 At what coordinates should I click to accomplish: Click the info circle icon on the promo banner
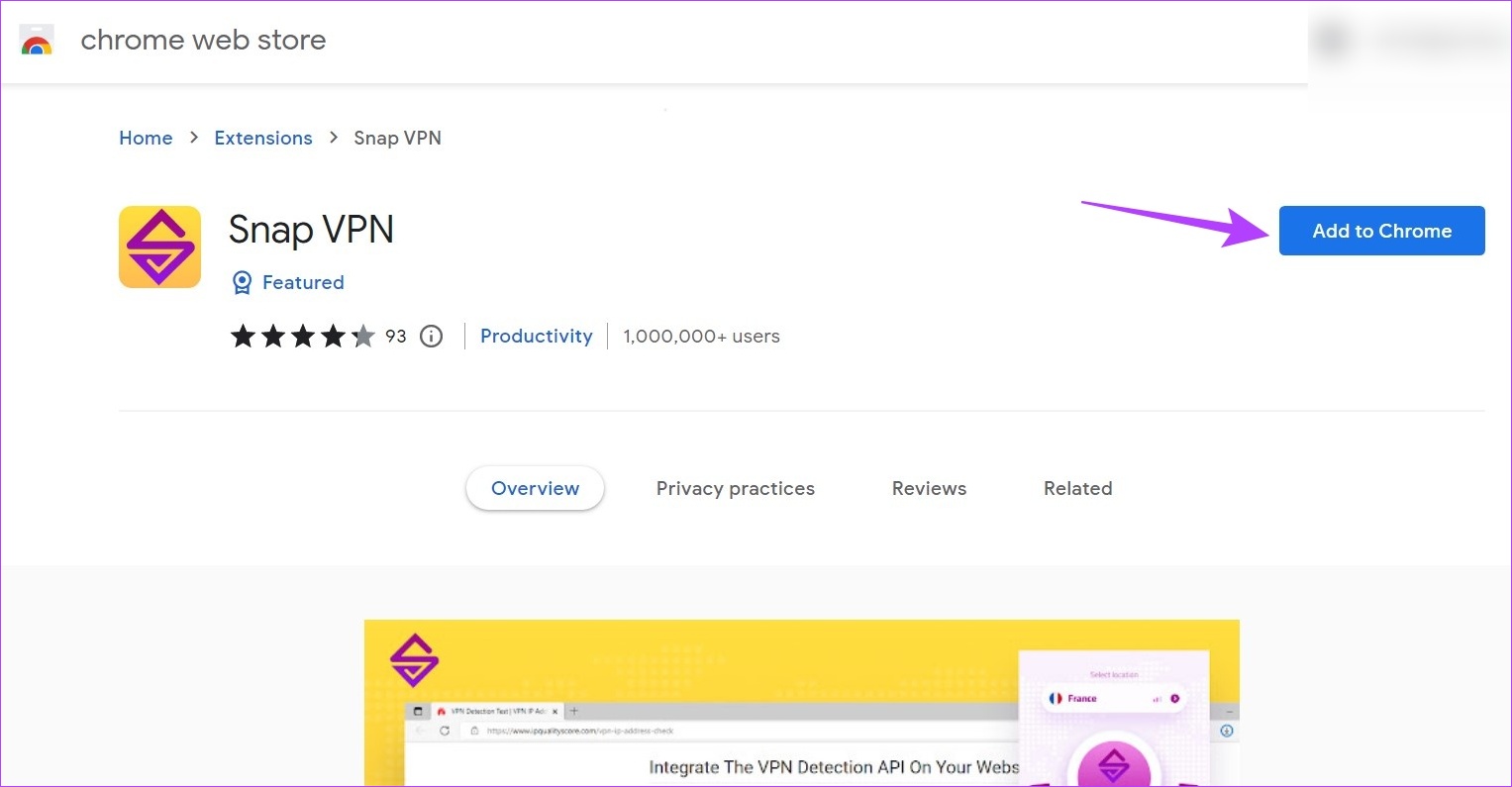[x=1226, y=731]
